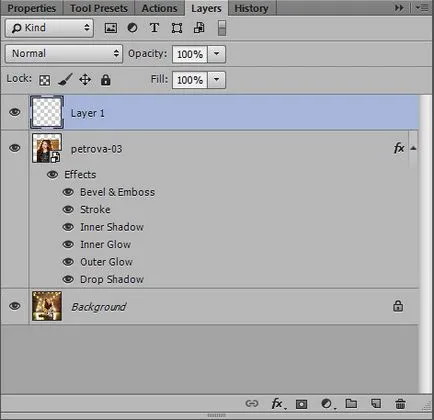Viewport: 434px width, 420px height.
Task: Hide the Layer 1 layer
Action: (15, 112)
